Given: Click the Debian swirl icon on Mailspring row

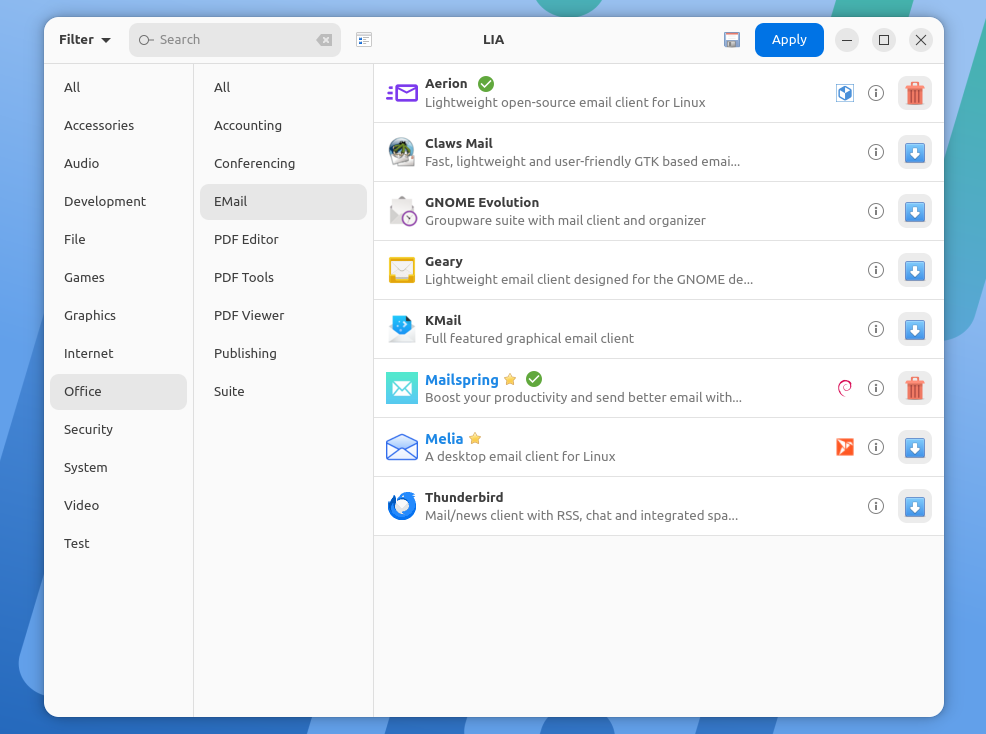Looking at the screenshot, I should pyautogui.click(x=845, y=388).
